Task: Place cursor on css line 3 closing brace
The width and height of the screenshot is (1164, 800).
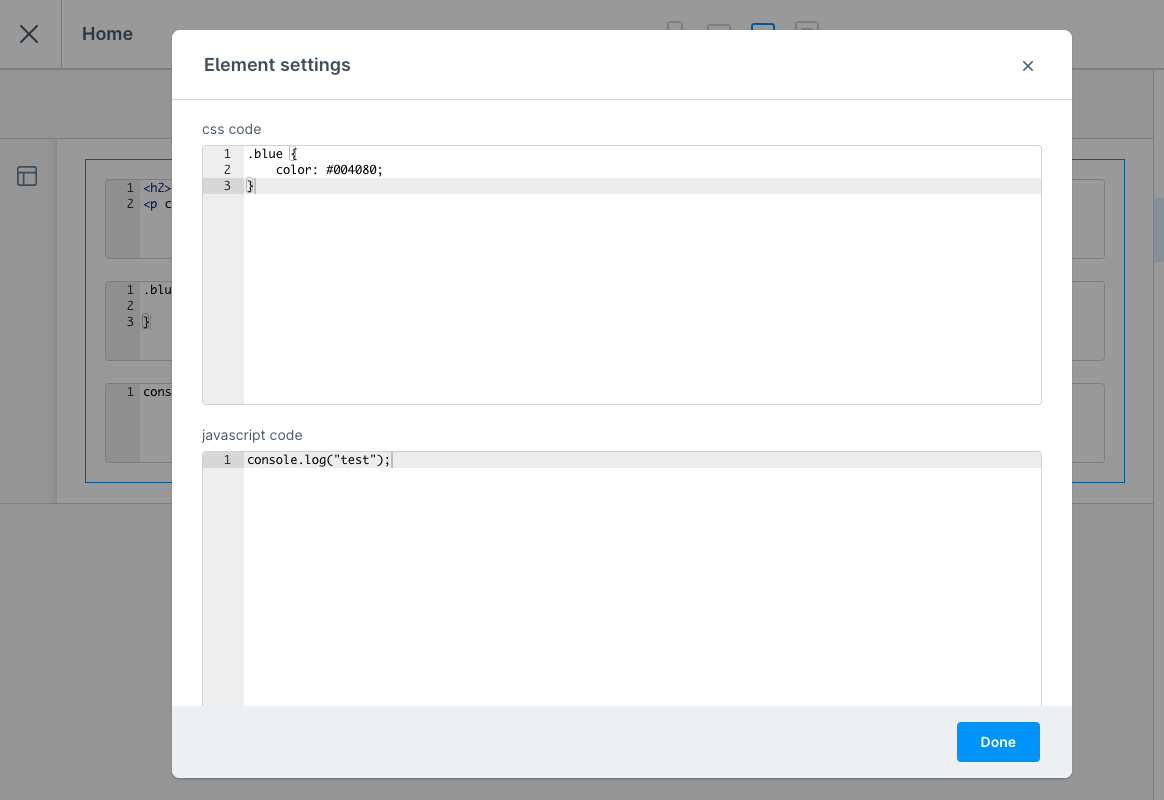Action: click(251, 186)
